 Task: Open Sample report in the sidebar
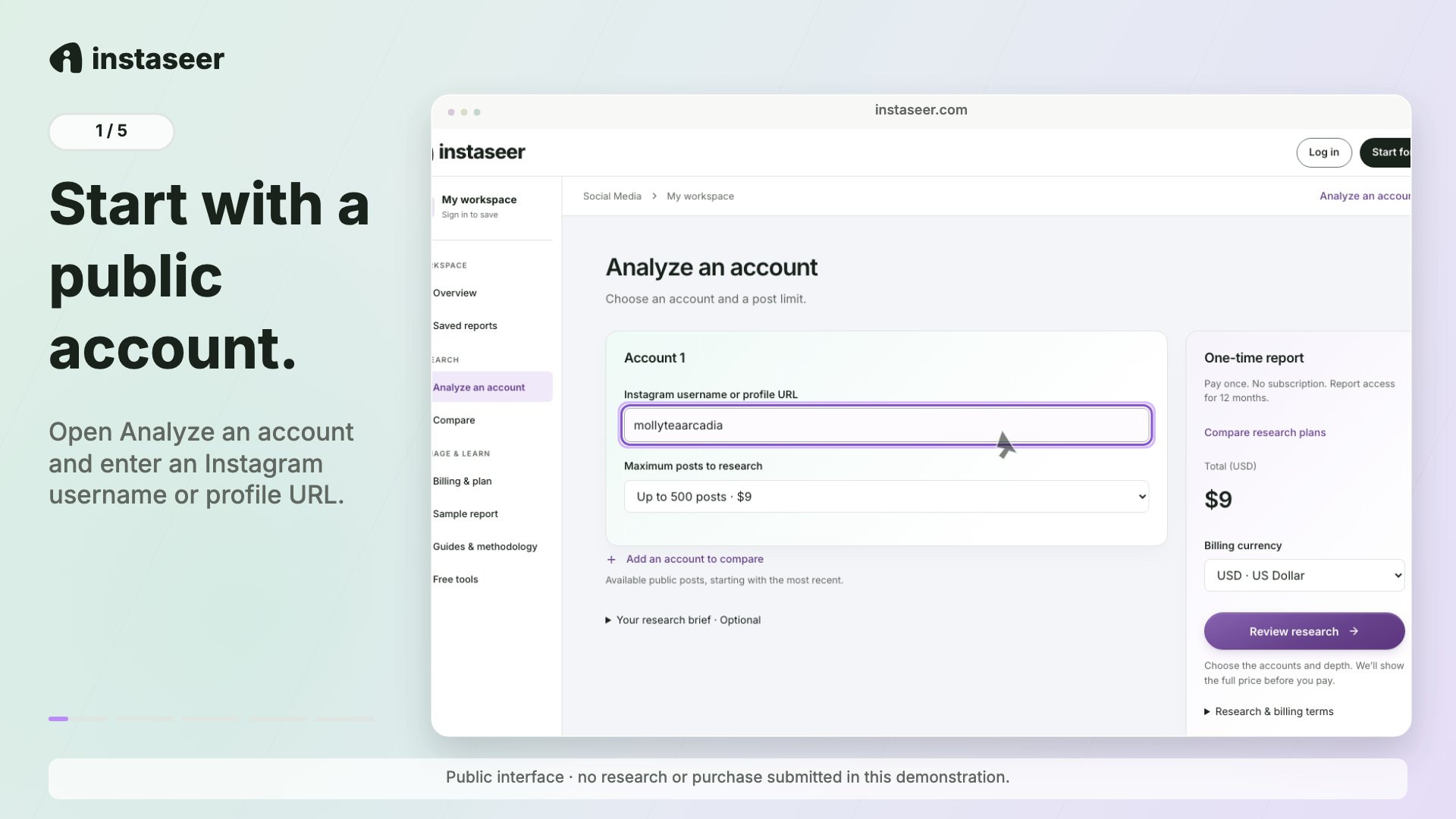coord(466,514)
